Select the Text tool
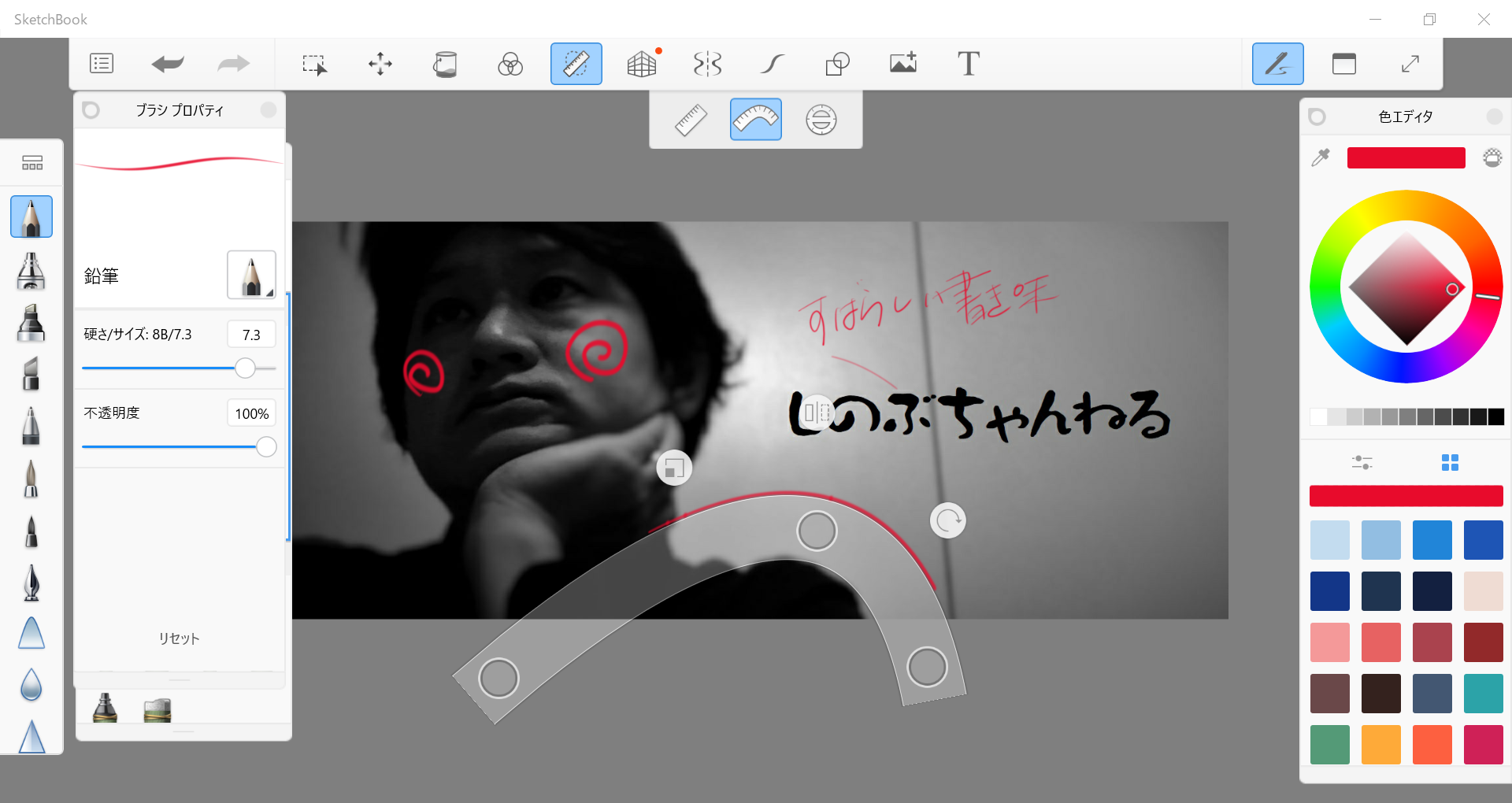This screenshot has height=803, width=1512. (969, 64)
